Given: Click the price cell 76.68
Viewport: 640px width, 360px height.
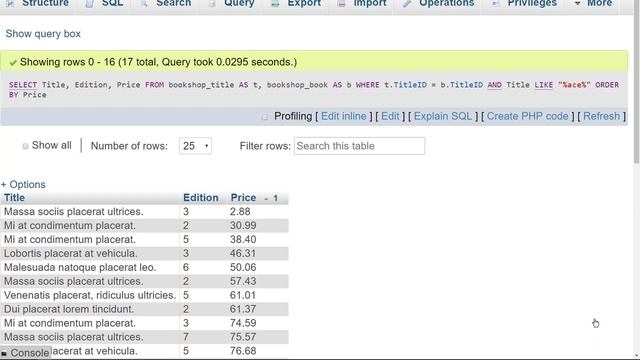Looking at the screenshot, I should [x=243, y=351].
